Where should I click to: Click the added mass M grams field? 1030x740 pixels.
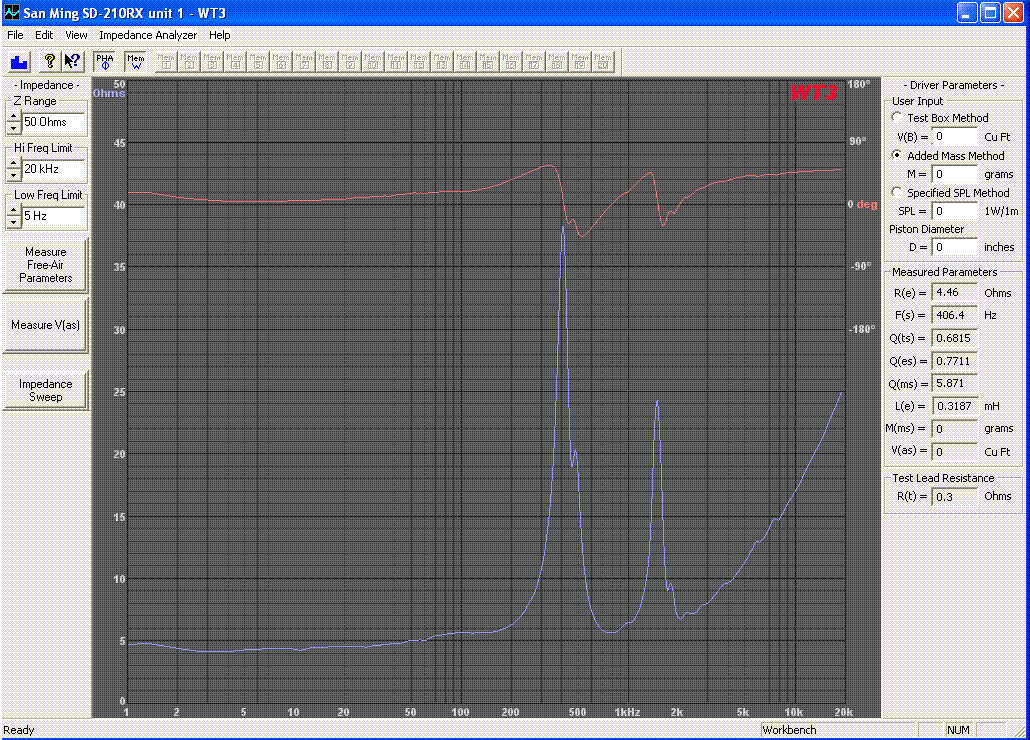(954, 174)
